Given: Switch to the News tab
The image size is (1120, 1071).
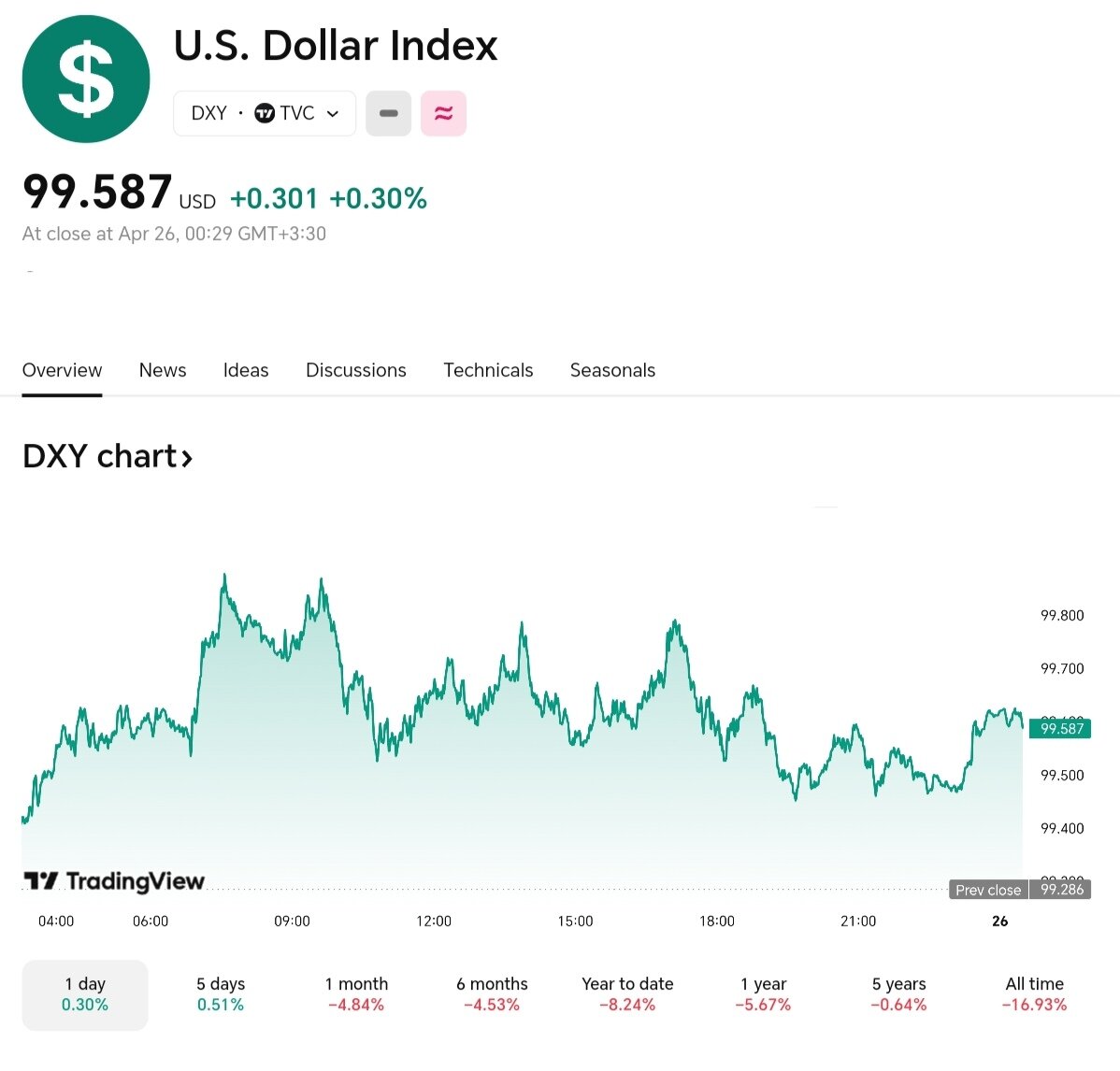Looking at the screenshot, I should (x=163, y=371).
